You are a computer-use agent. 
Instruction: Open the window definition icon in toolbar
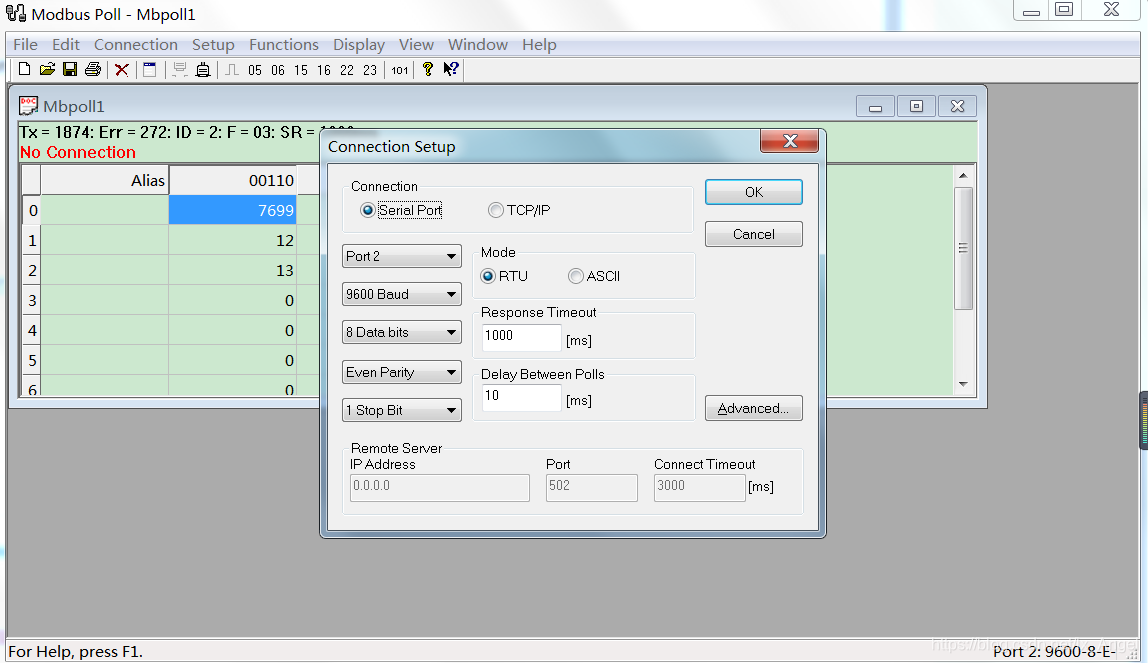[149, 70]
